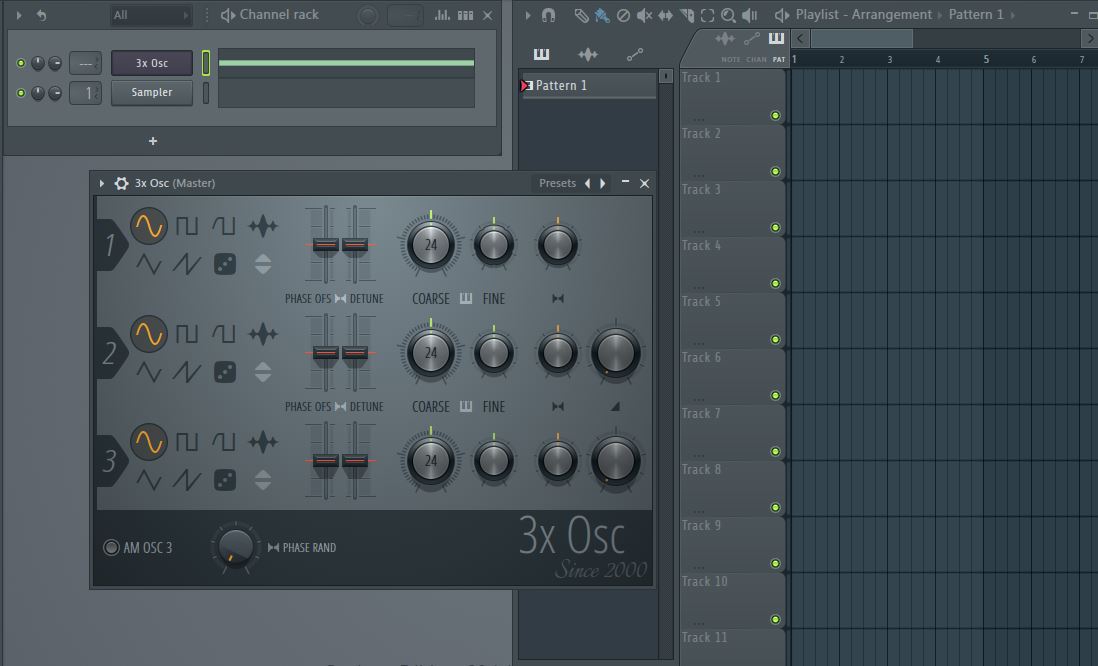The height and width of the screenshot is (666, 1098).
Task: Go to next preset arrow
Action: point(602,183)
